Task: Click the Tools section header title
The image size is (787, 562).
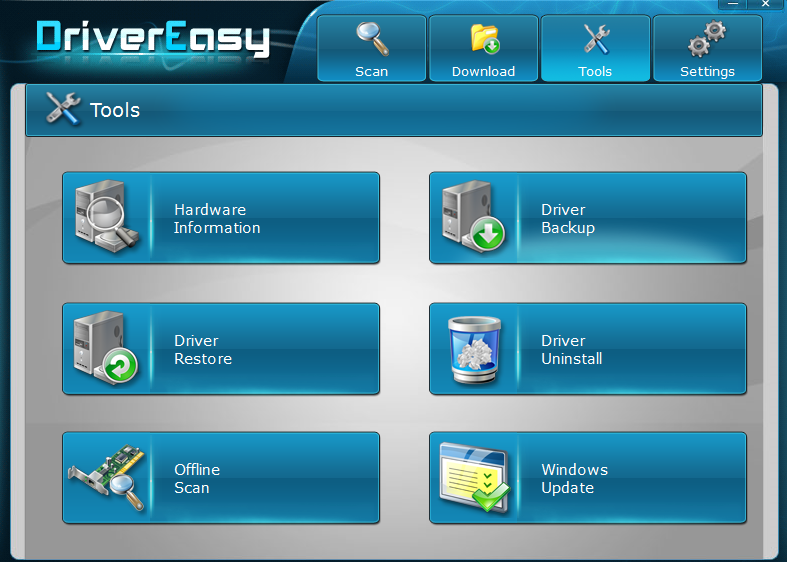Action: pyautogui.click(x=115, y=110)
